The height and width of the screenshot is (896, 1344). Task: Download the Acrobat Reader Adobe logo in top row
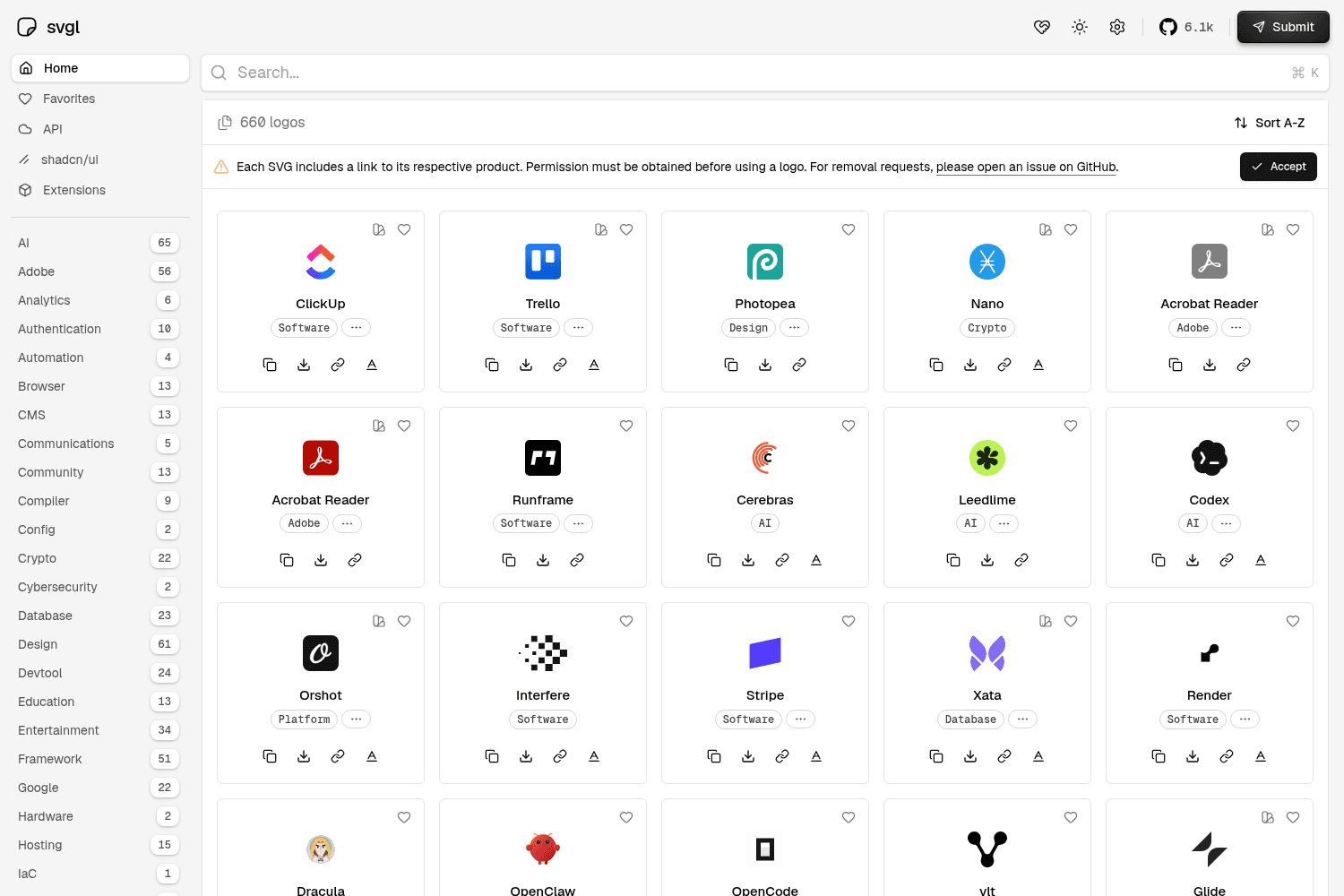(x=1210, y=365)
